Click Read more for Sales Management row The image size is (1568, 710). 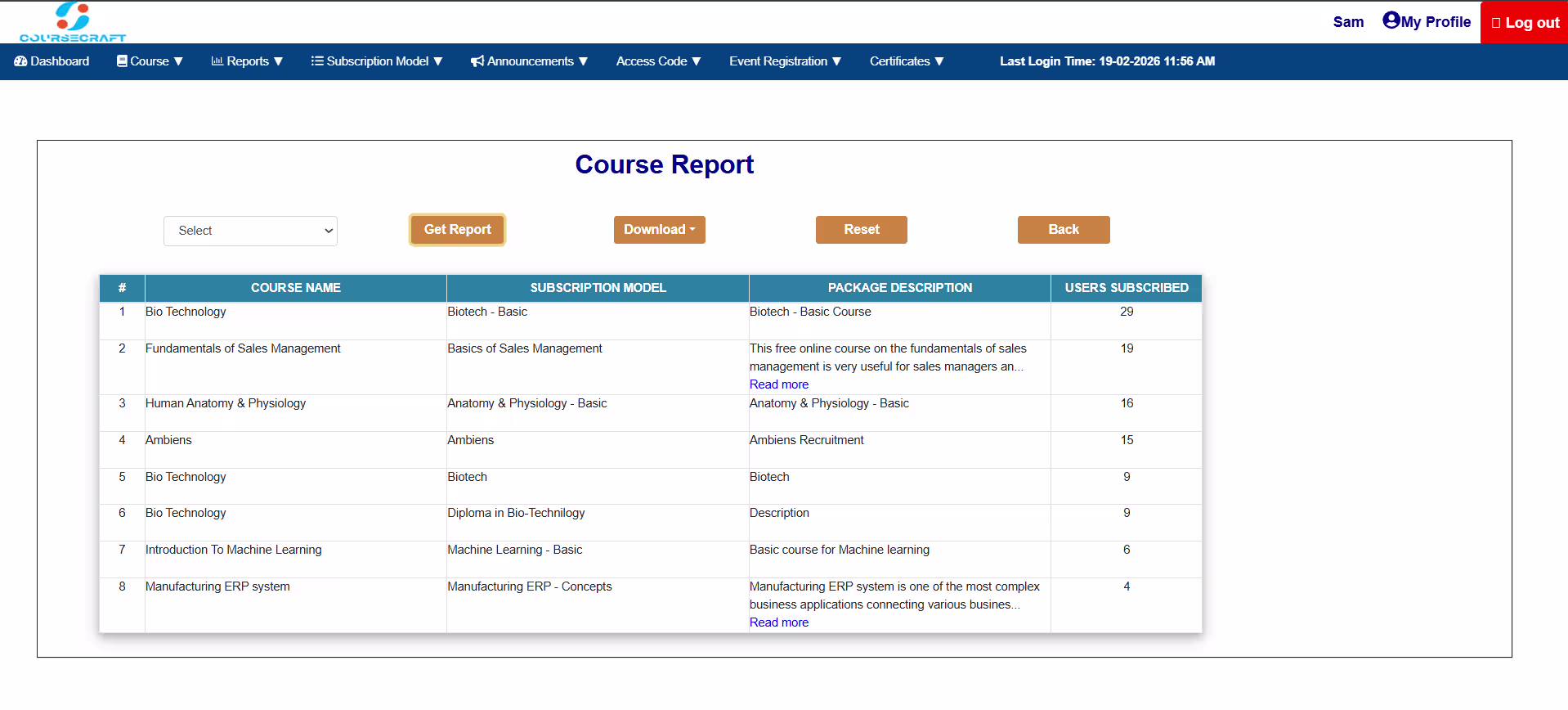[779, 384]
